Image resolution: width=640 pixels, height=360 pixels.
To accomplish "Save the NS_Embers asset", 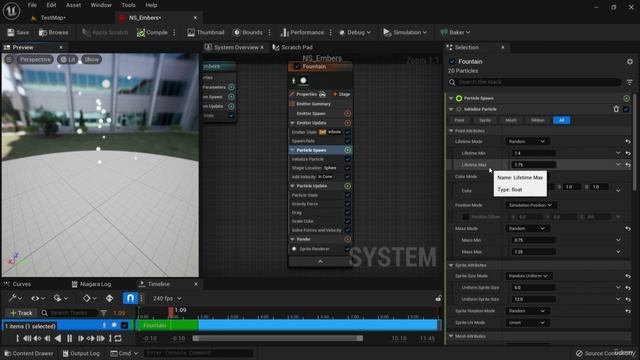I will [x=18, y=32].
